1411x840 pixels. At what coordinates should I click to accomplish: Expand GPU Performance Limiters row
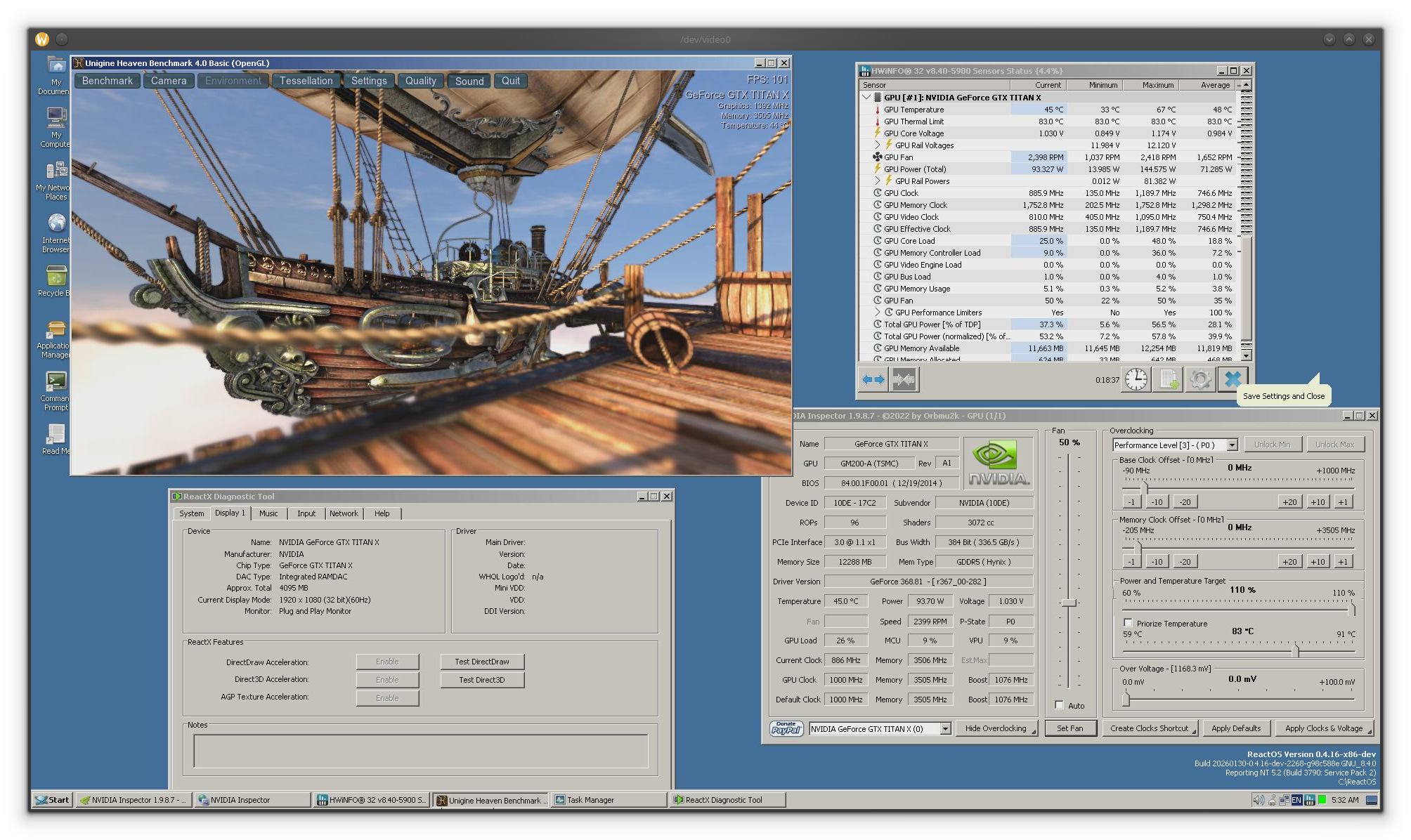click(x=878, y=313)
